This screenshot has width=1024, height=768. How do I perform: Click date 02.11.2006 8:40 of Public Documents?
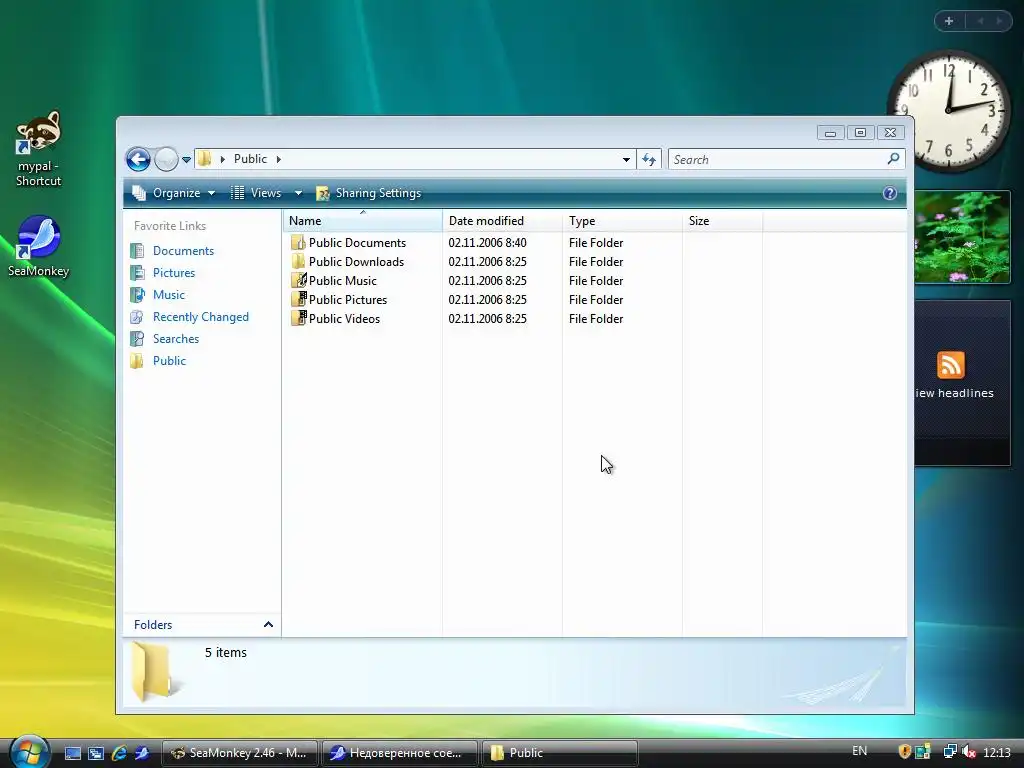tap(487, 243)
